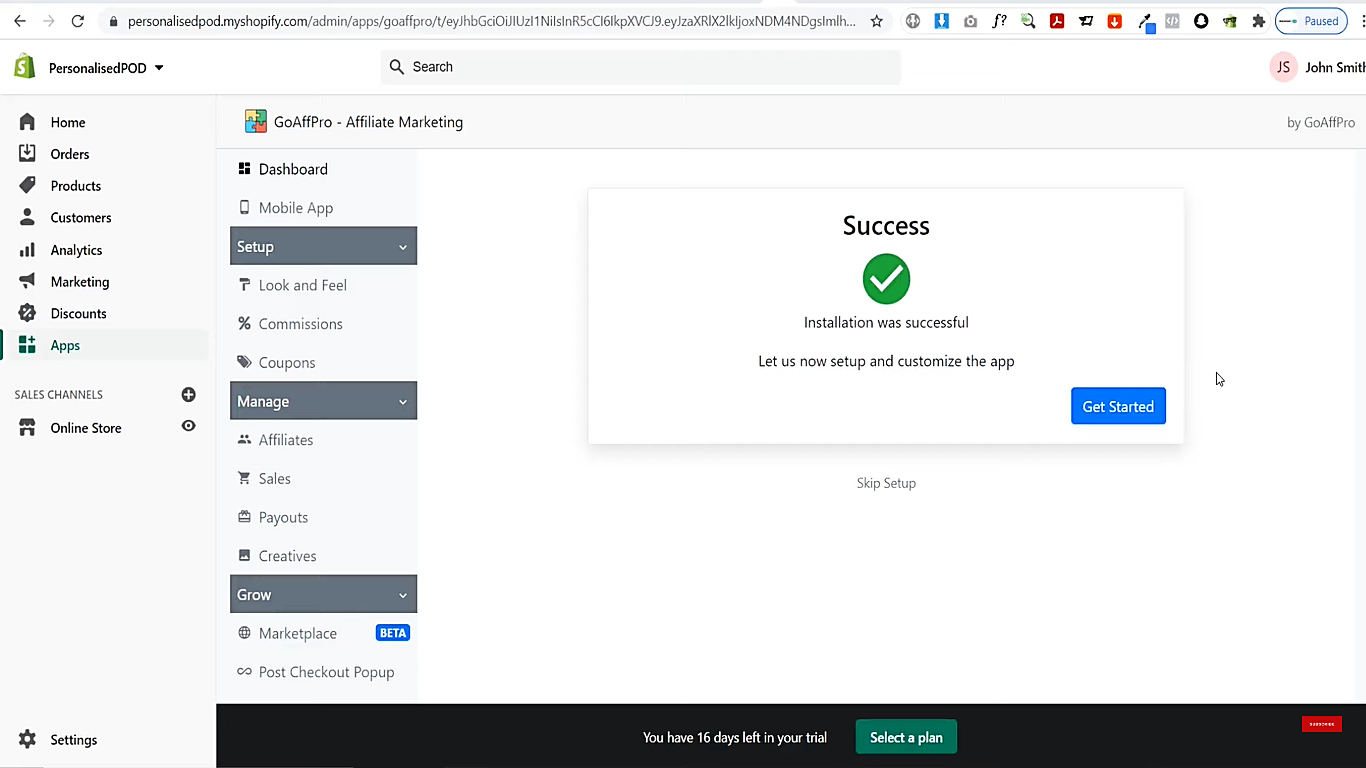
Task: Click 'You have 16 days left in your trial'
Action: pyautogui.click(x=735, y=738)
